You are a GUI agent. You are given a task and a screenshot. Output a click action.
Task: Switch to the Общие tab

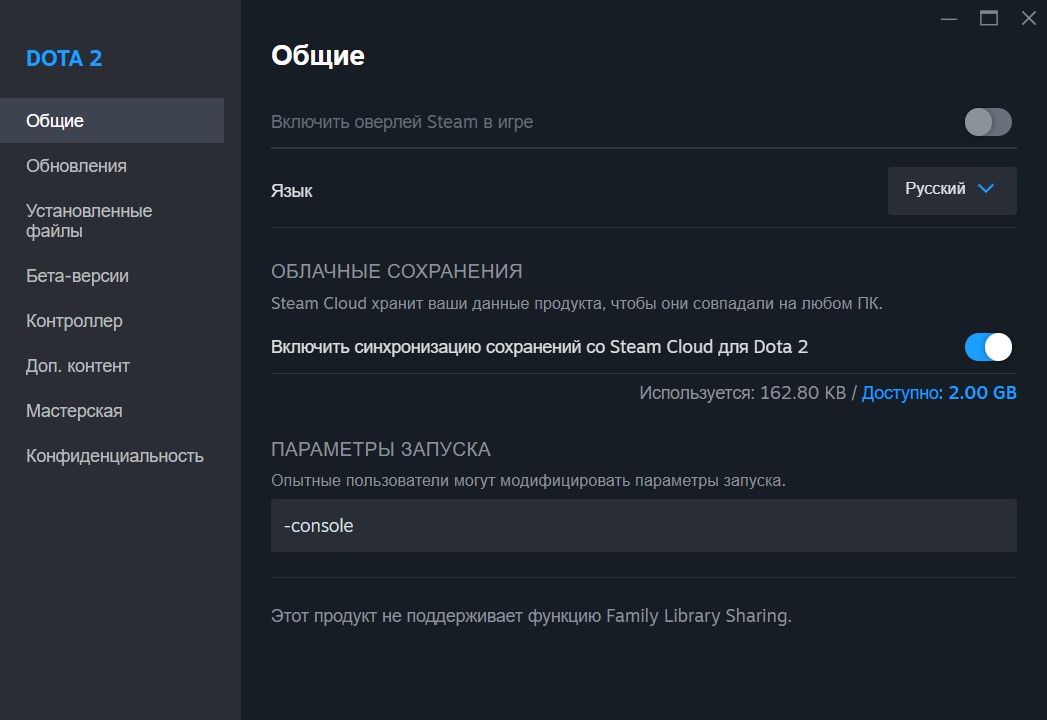coord(112,121)
